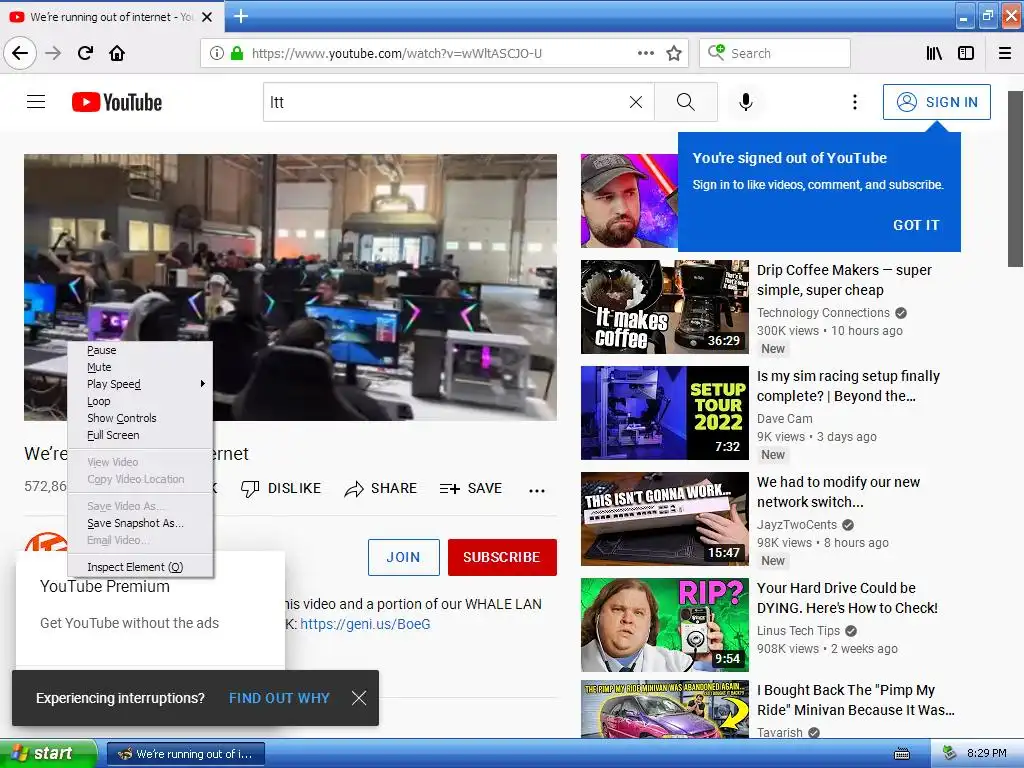The height and width of the screenshot is (768, 1024).
Task: Close the 'Experiencing interruptions?' notification
Action: point(359,698)
